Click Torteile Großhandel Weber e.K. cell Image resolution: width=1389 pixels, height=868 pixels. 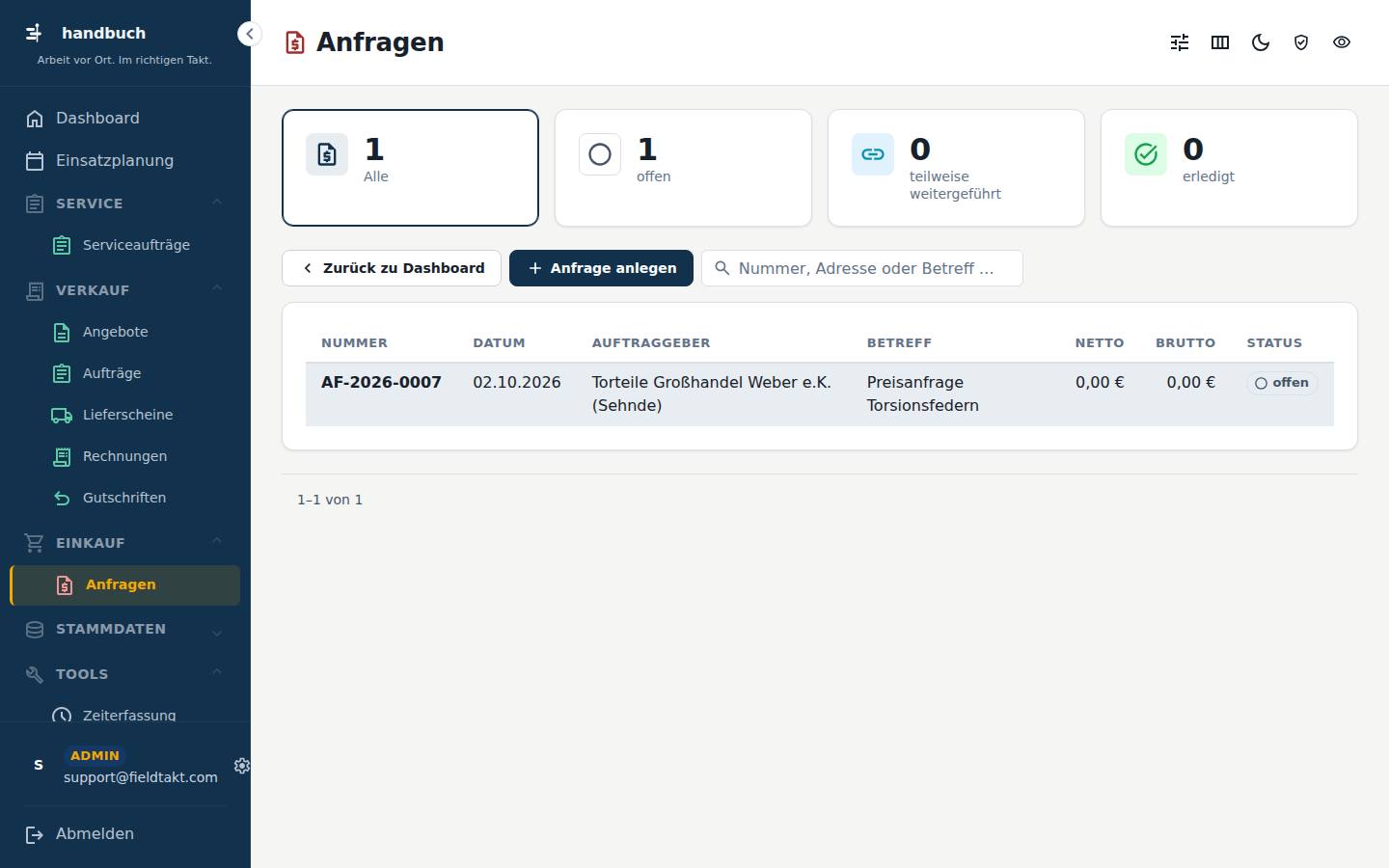coord(712,393)
